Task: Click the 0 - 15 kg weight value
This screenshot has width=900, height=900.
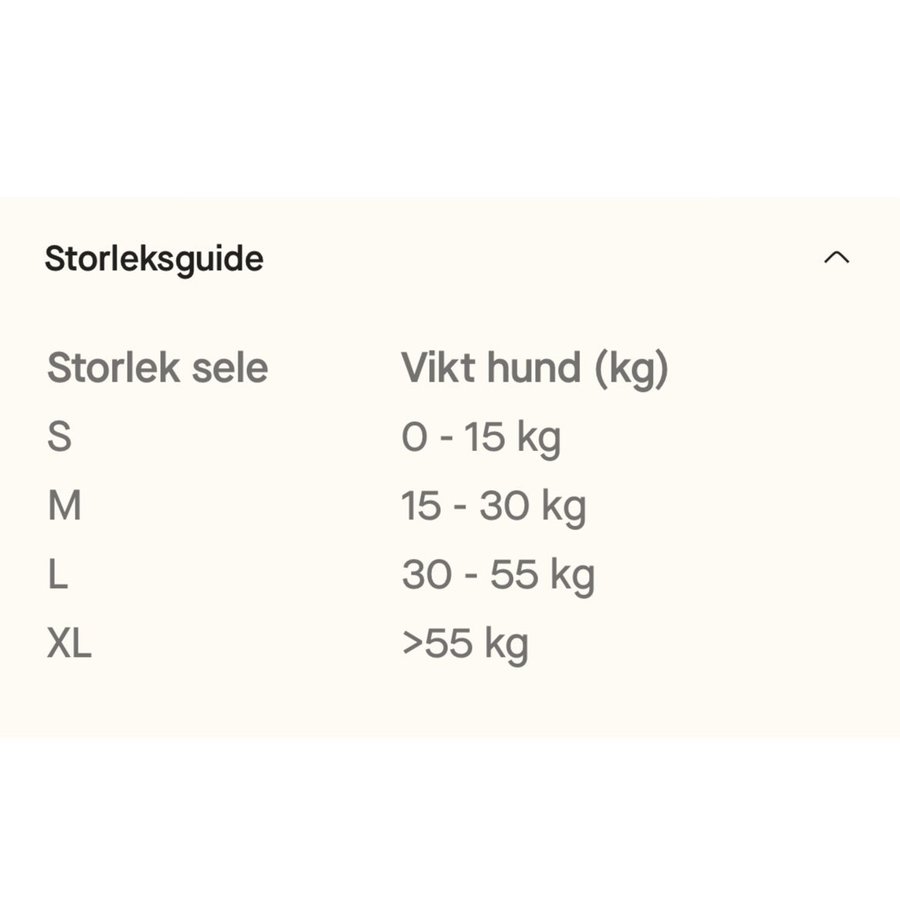Action: [482, 436]
